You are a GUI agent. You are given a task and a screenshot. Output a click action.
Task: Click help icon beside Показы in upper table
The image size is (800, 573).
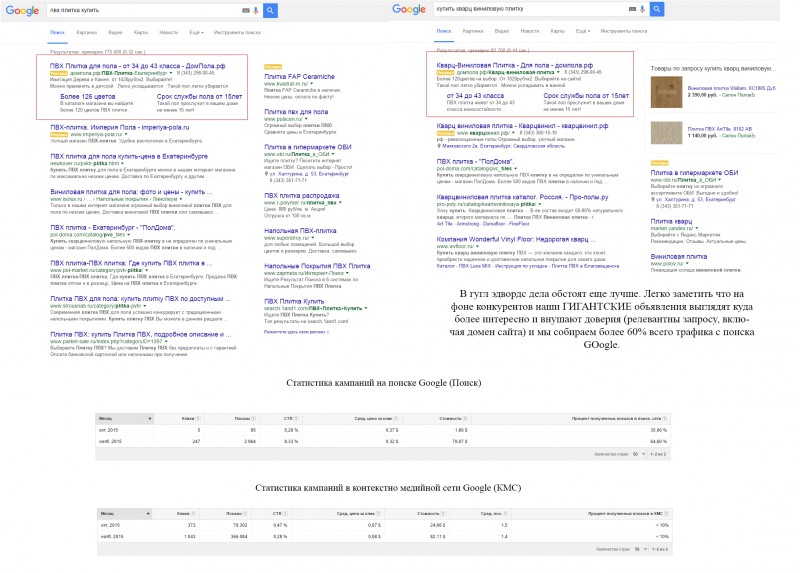(x=254, y=418)
